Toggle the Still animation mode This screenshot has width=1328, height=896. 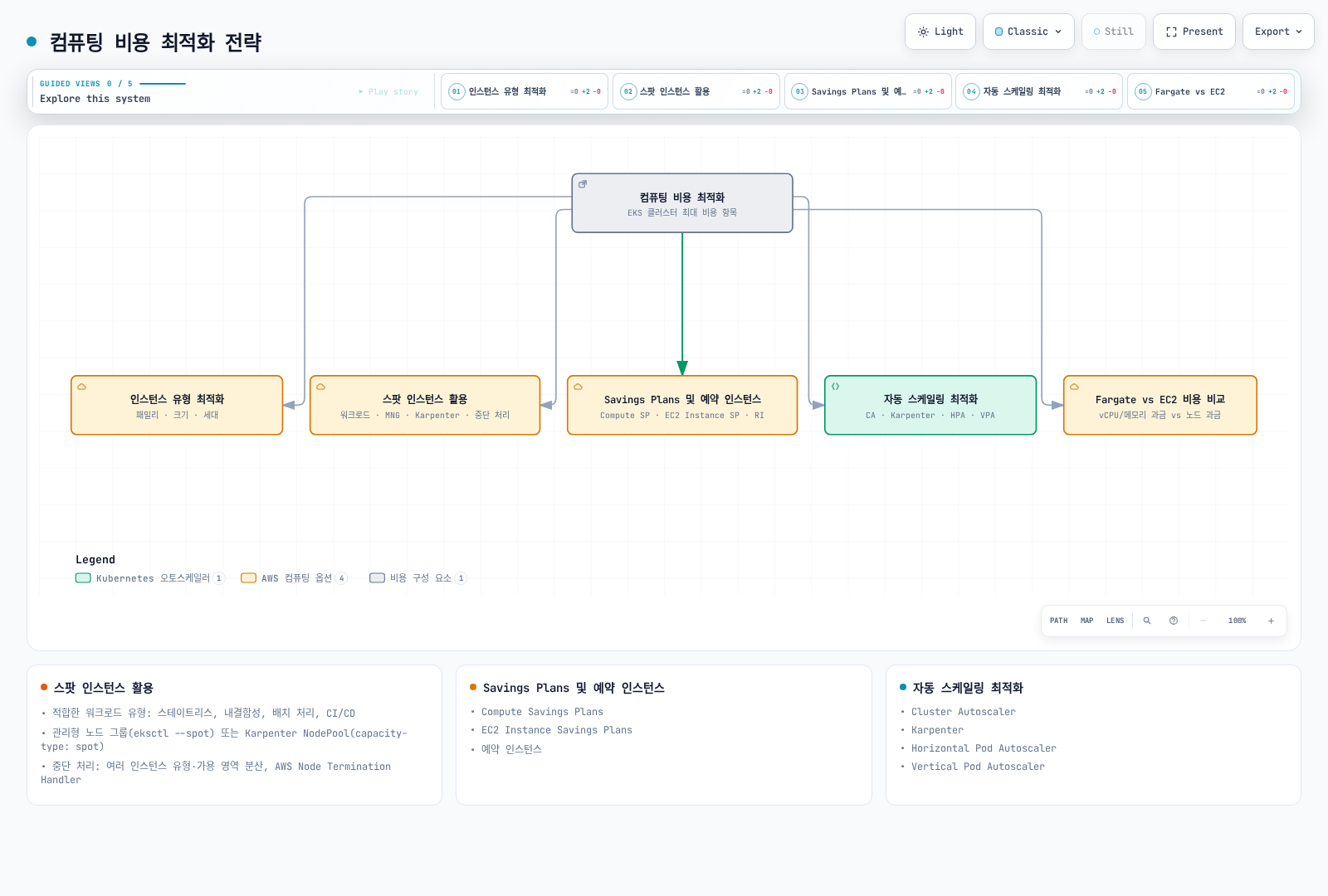click(1113, 32)
